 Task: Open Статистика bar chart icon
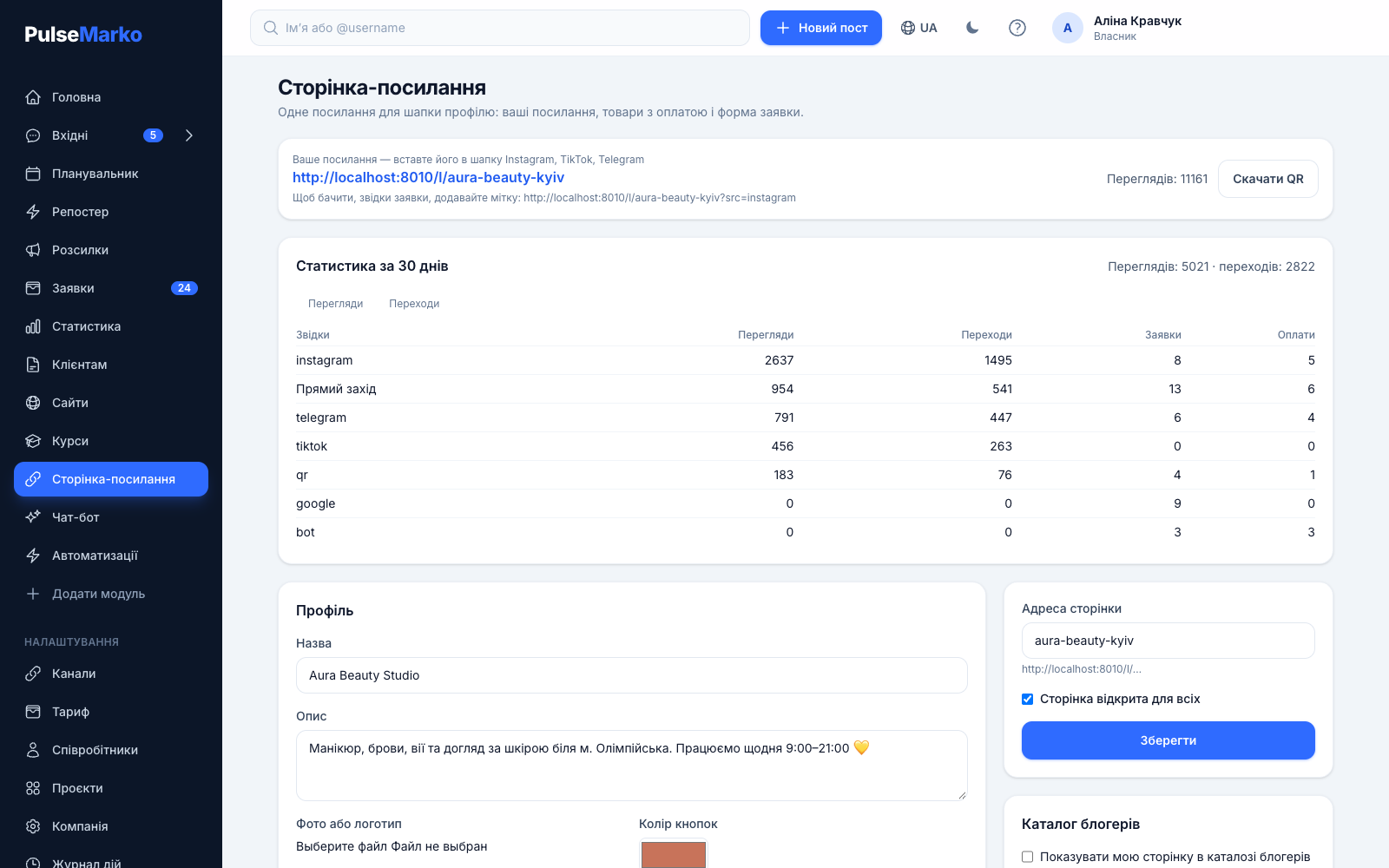[x=33, y=326]
